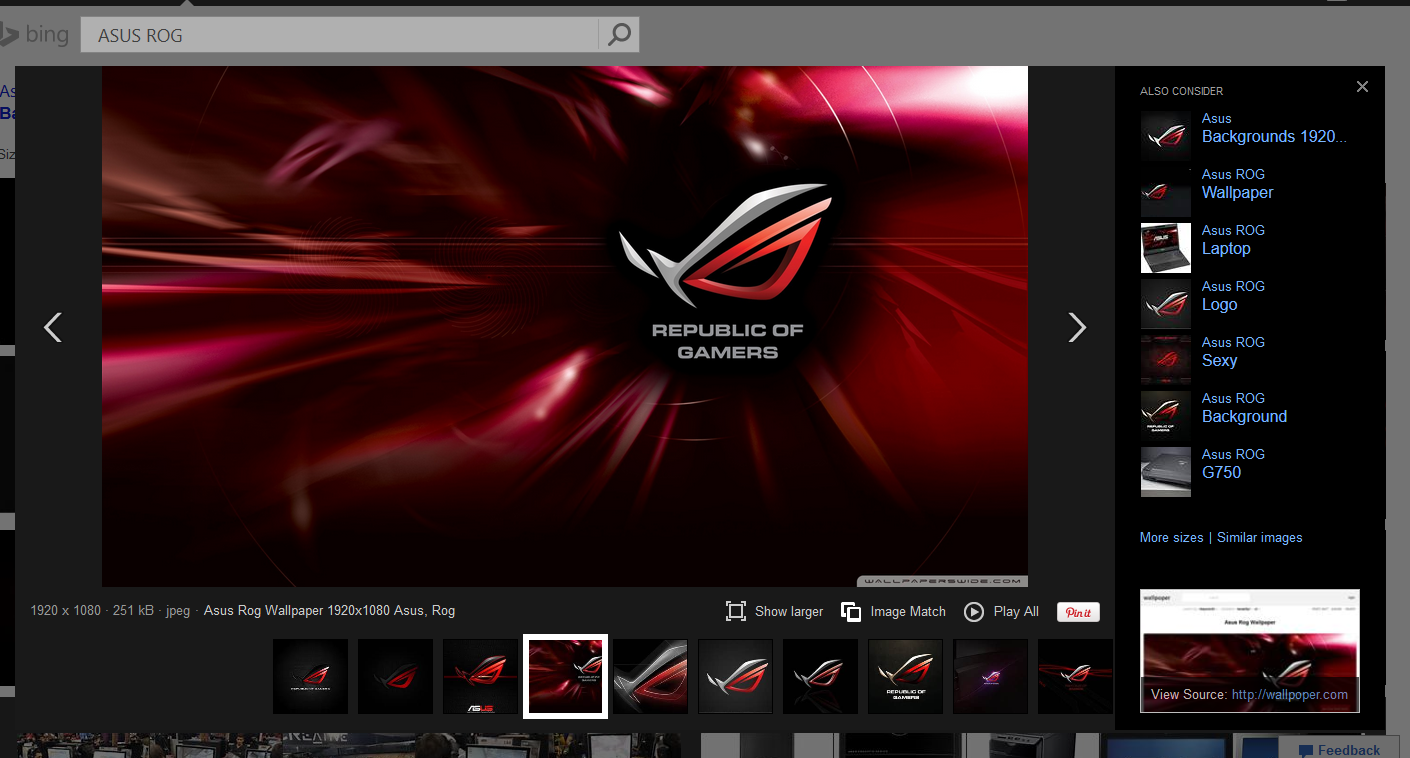Click the Feedback label text

pos(1349,750)
